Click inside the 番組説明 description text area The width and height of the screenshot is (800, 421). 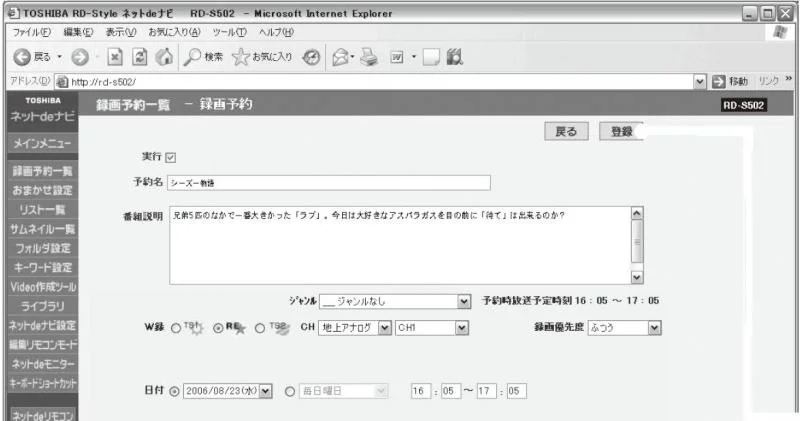pyautogui.click(x=400, y=245)
